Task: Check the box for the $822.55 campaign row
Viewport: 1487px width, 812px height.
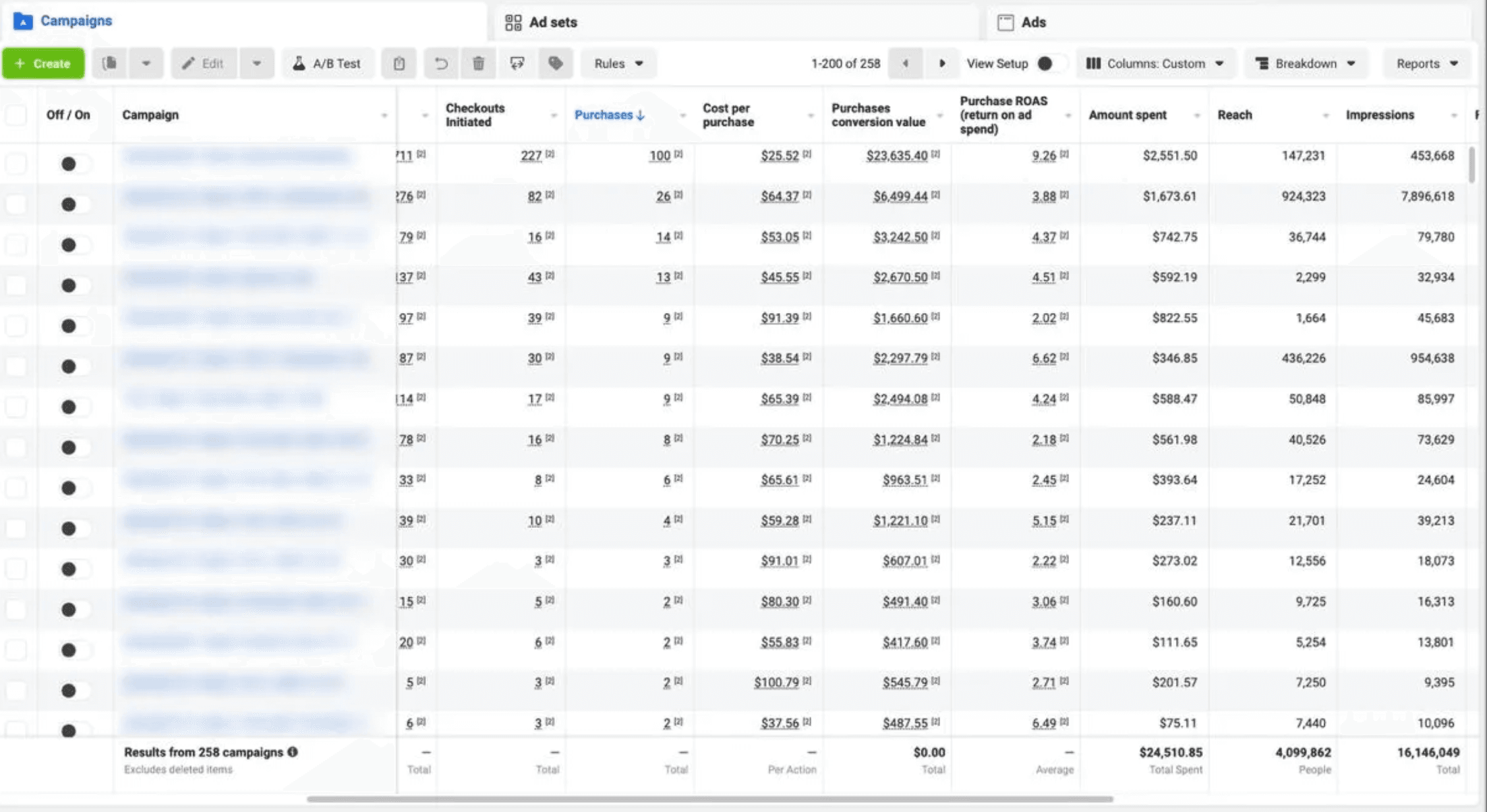Action: 16,326
